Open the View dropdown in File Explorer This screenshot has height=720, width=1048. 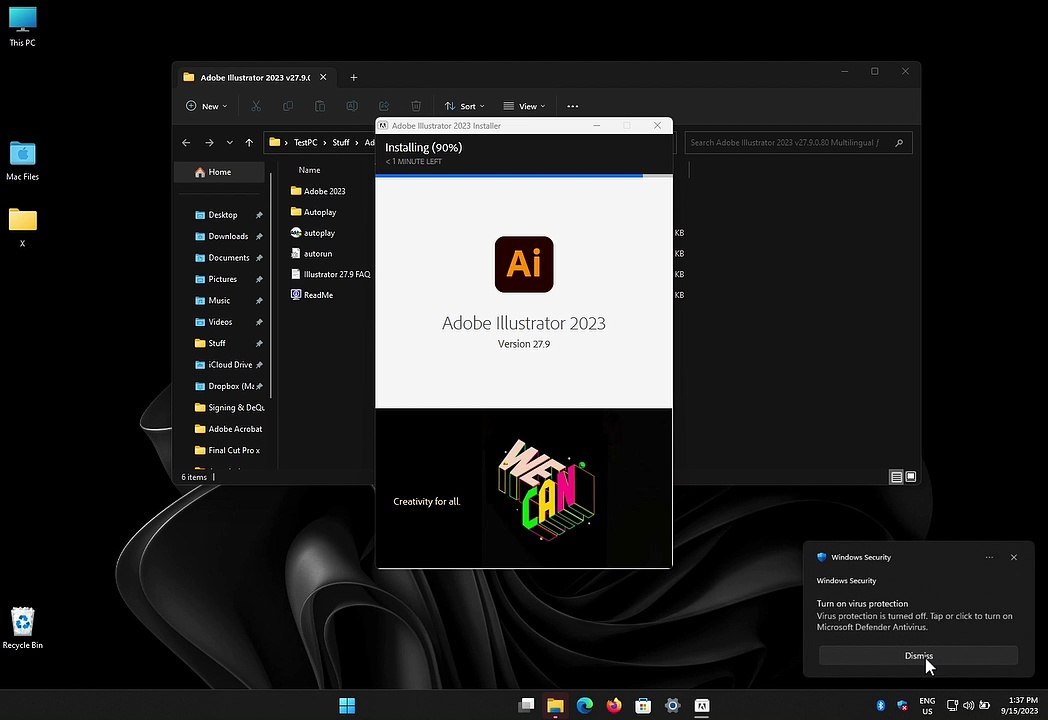(524, 106)
